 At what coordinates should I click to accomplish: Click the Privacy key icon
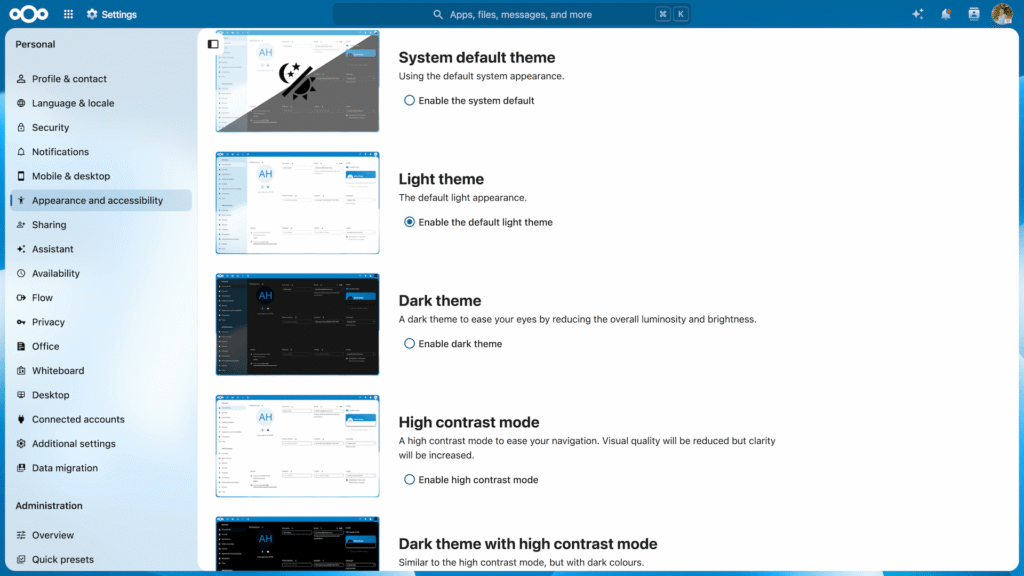[x=21, y=322]
